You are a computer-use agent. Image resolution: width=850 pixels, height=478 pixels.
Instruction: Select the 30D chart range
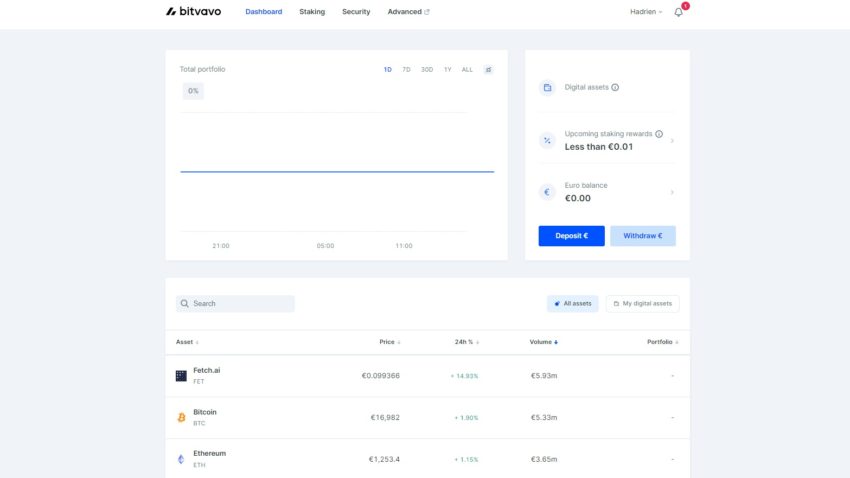click(x=427, y=69)
